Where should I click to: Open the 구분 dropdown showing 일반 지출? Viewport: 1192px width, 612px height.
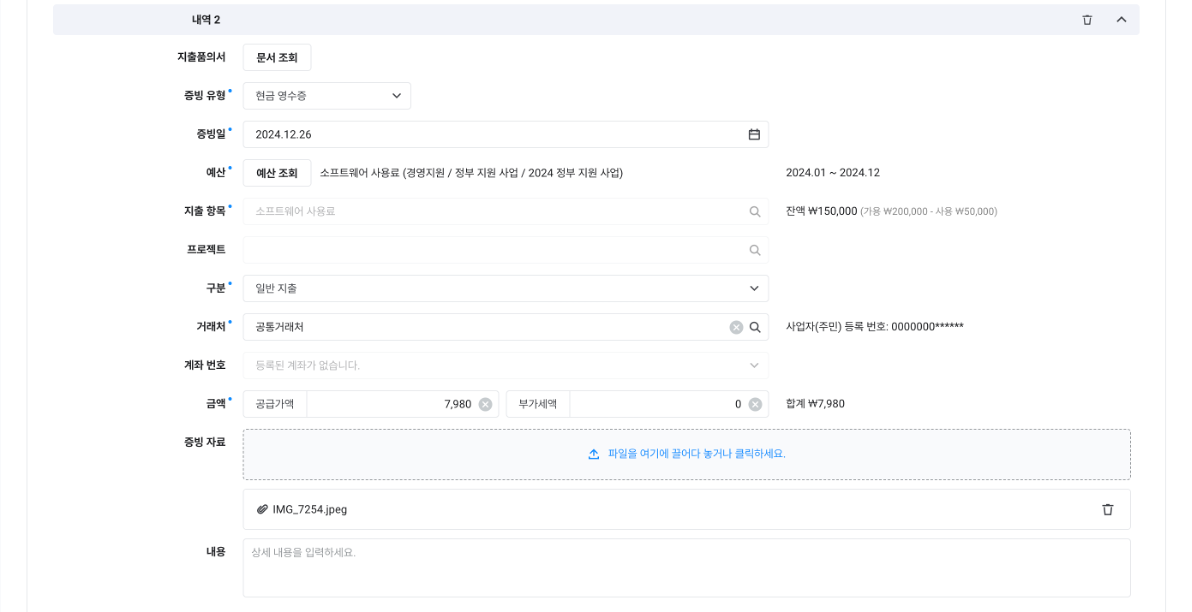coord(505,289)
